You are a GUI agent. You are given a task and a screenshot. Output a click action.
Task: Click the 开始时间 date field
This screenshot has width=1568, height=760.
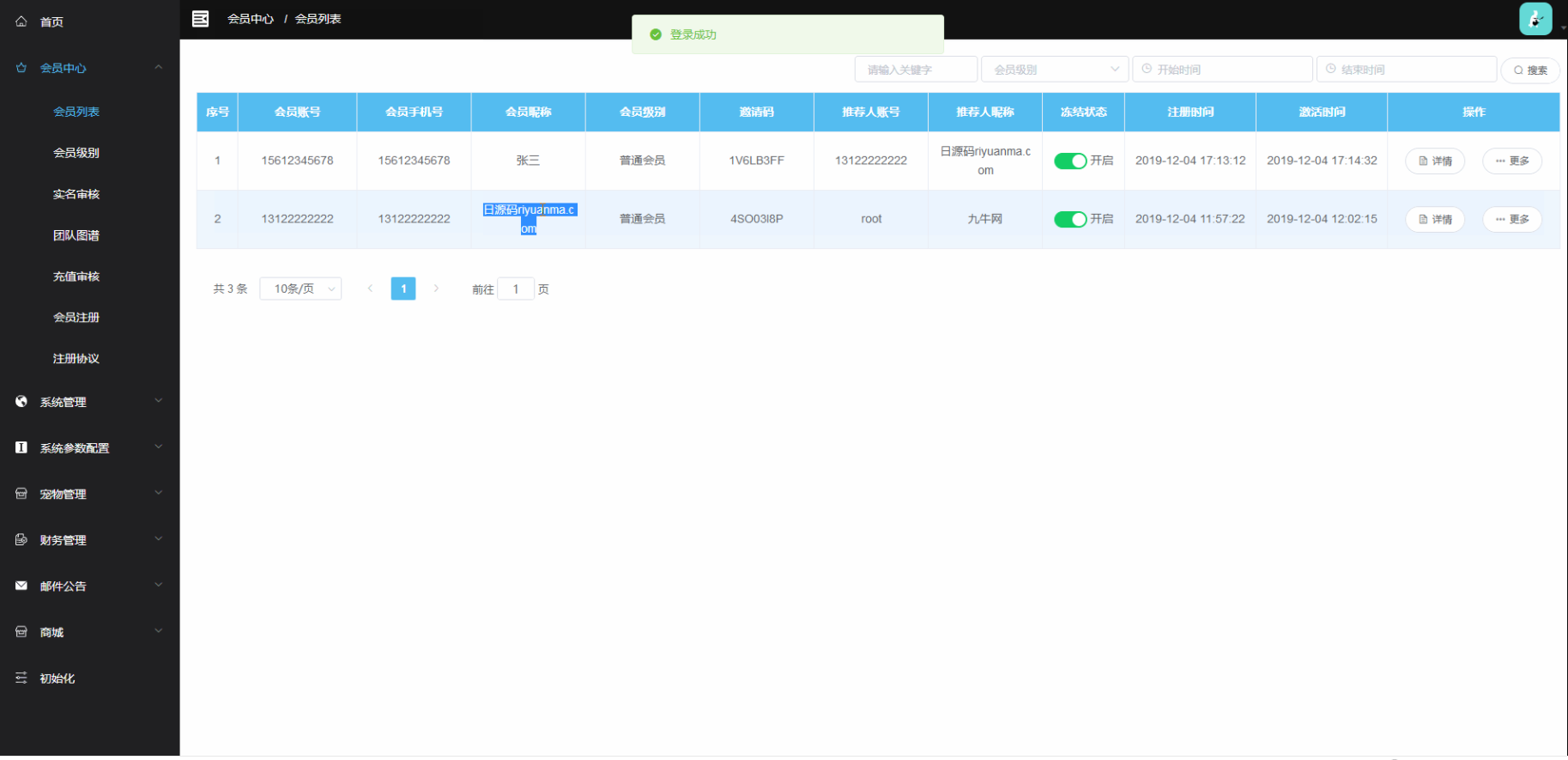[1222, 69]
